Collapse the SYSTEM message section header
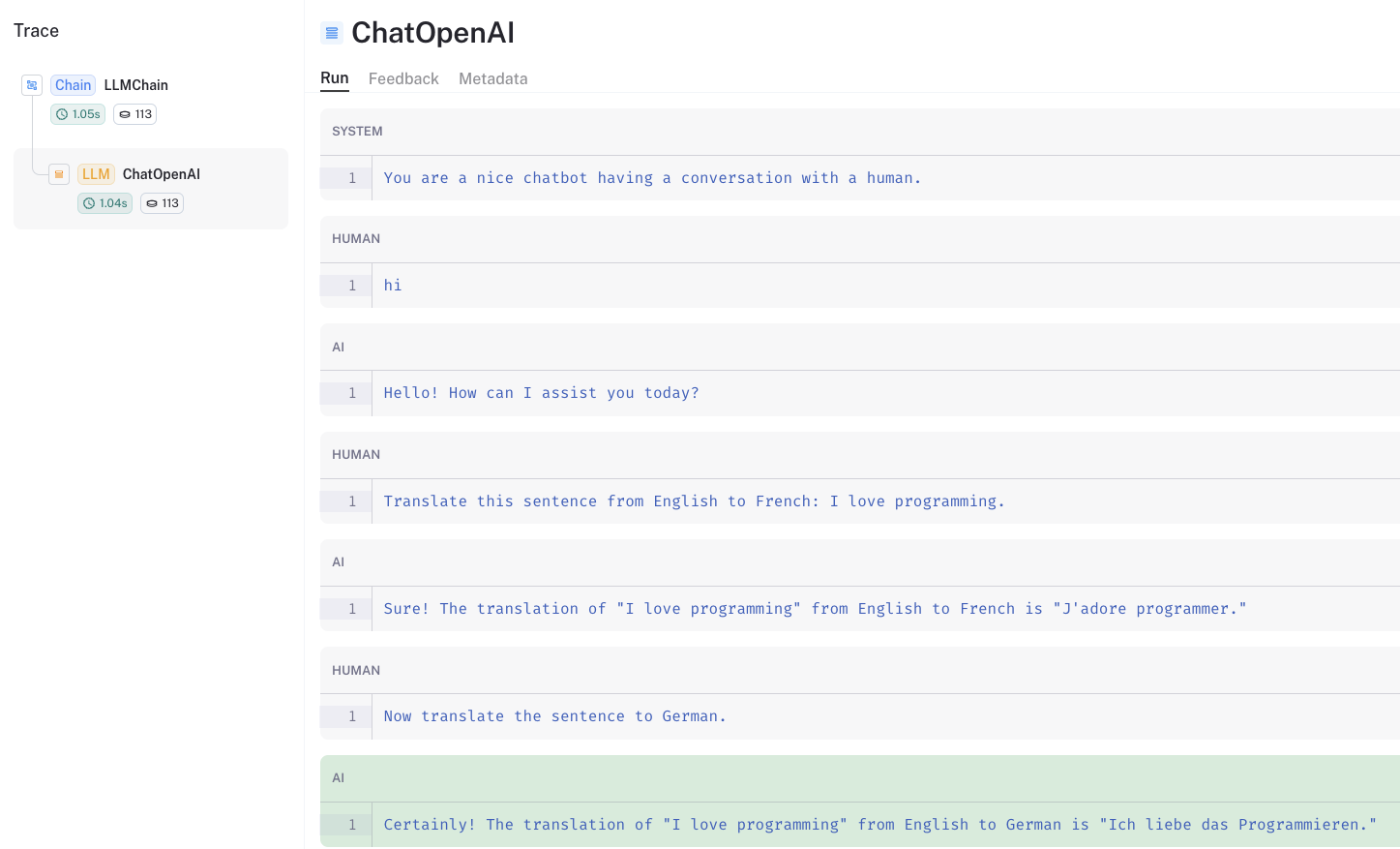The width and height of the screenshot is (1400, 849). point(357,132)
